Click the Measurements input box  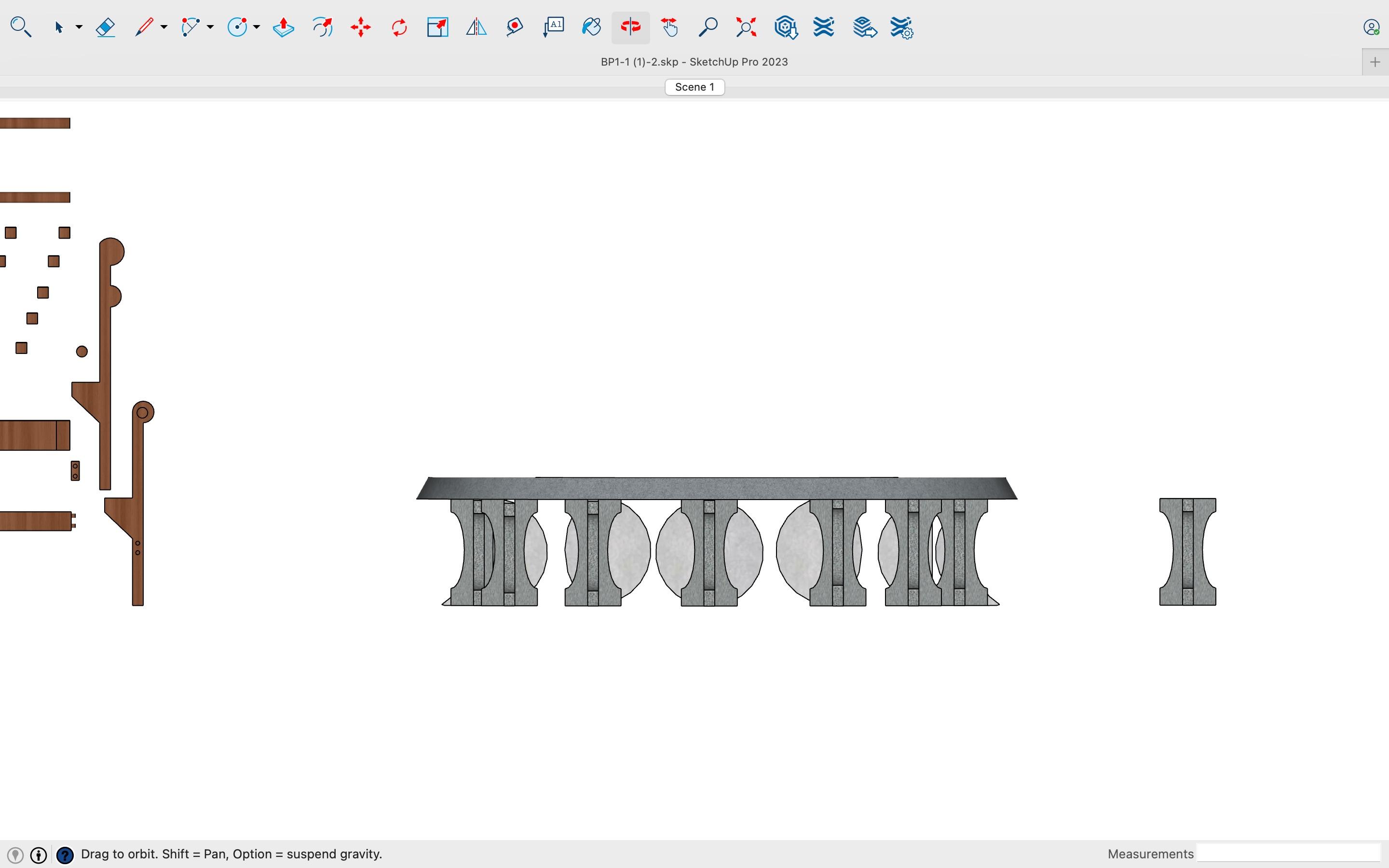pos(1288,854)
